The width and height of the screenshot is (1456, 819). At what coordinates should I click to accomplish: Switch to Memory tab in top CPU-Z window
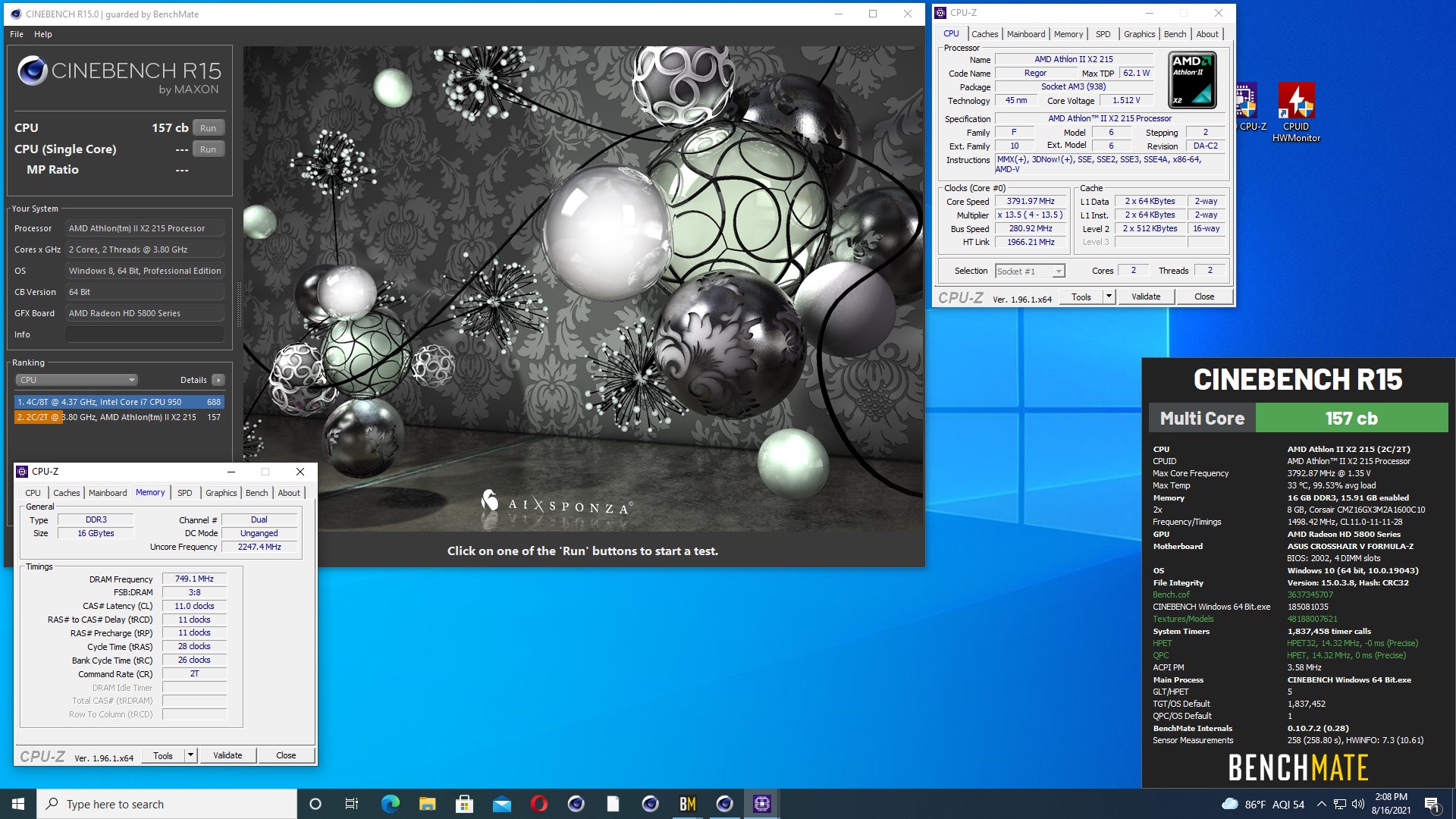(x=1068, y=34)
